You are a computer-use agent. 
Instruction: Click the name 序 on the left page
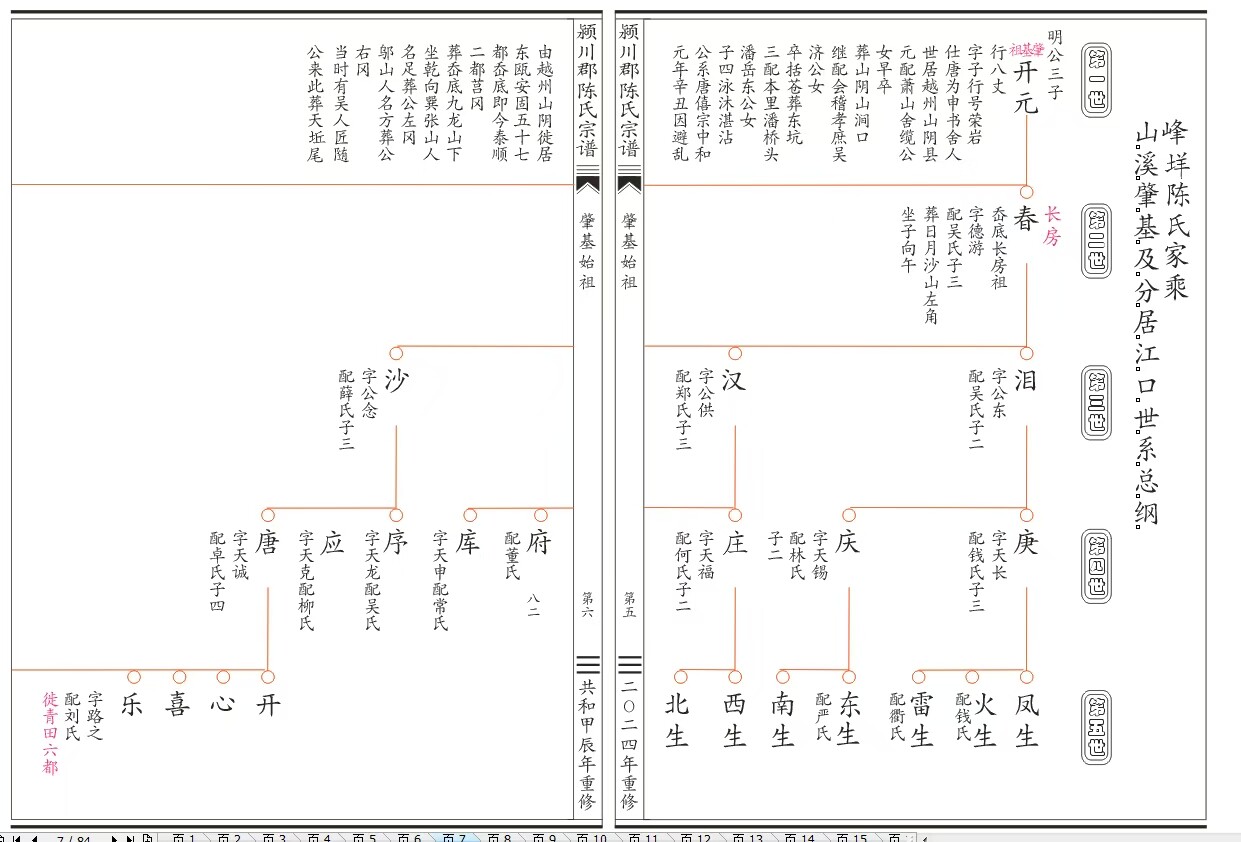pos(396,543)
